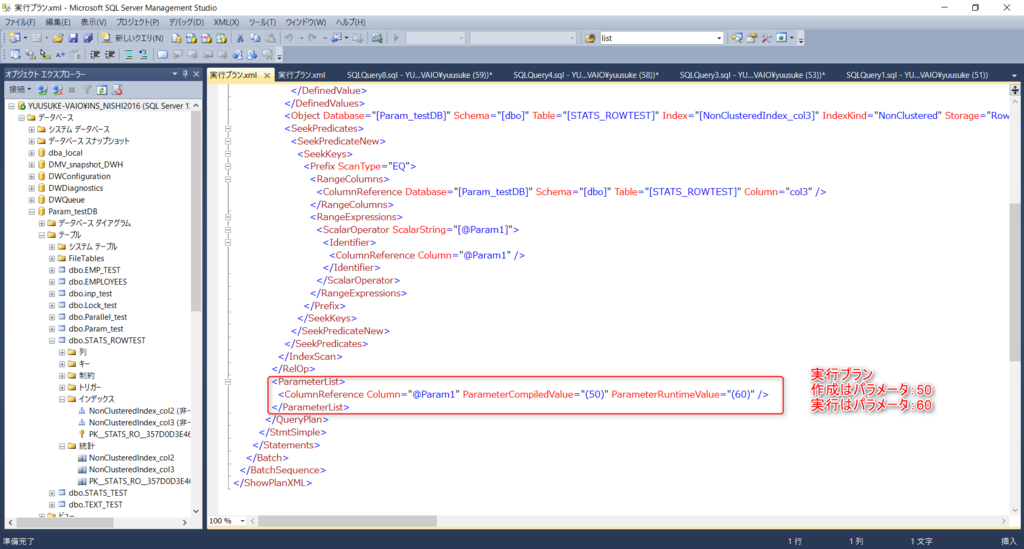Open the tab list overflow dropdown arrow
1024x549 pixels.
click(x=1014, y=75)
